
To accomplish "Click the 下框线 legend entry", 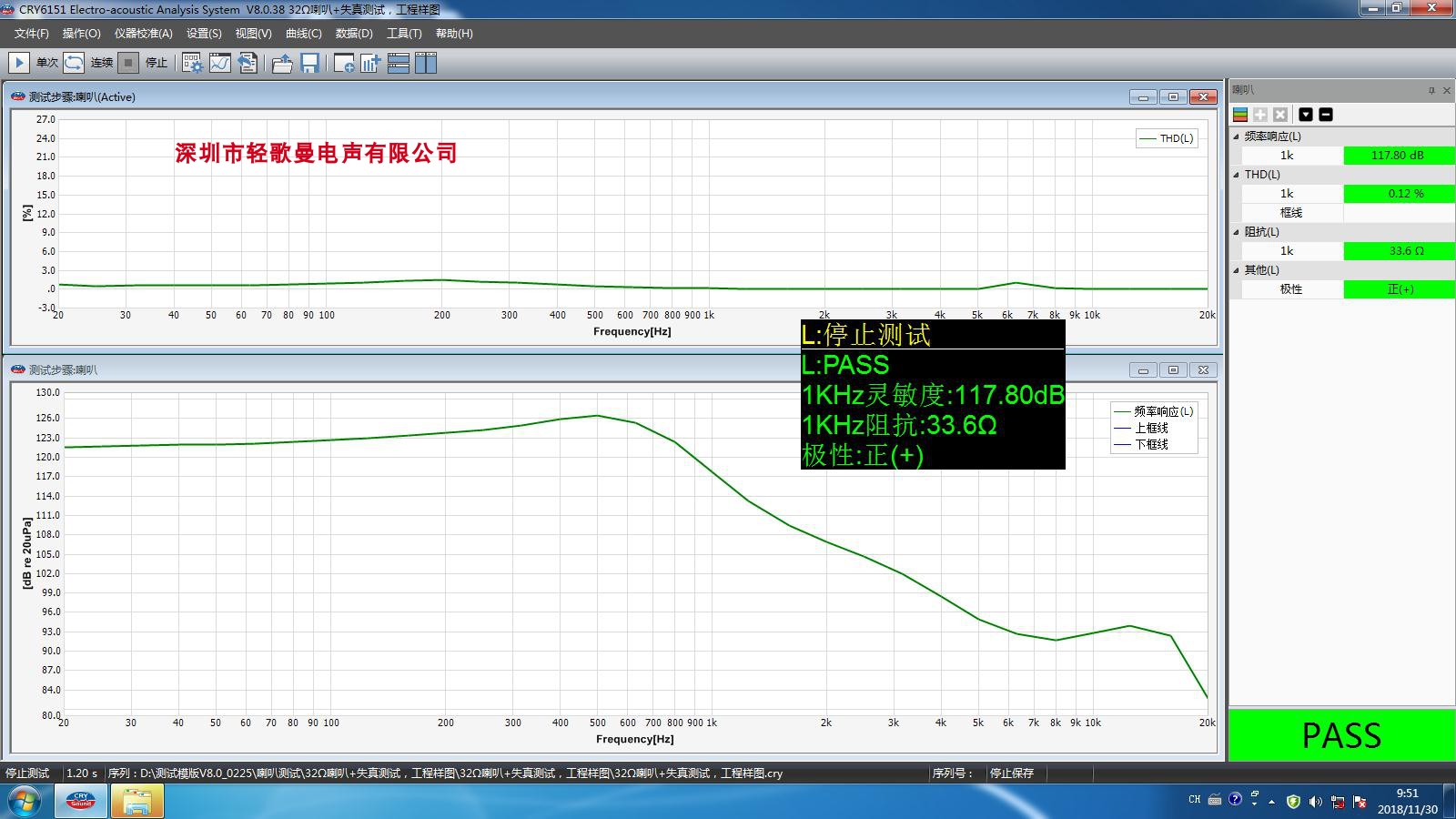I will click(1141, 444).
